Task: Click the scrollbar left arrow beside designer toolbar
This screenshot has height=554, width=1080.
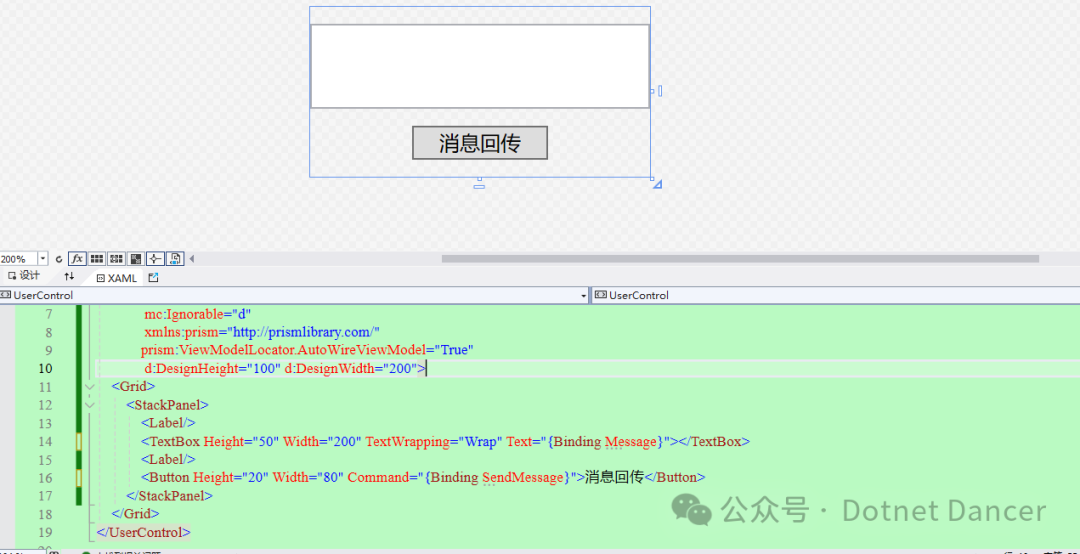Action: [x=192, y=259]
